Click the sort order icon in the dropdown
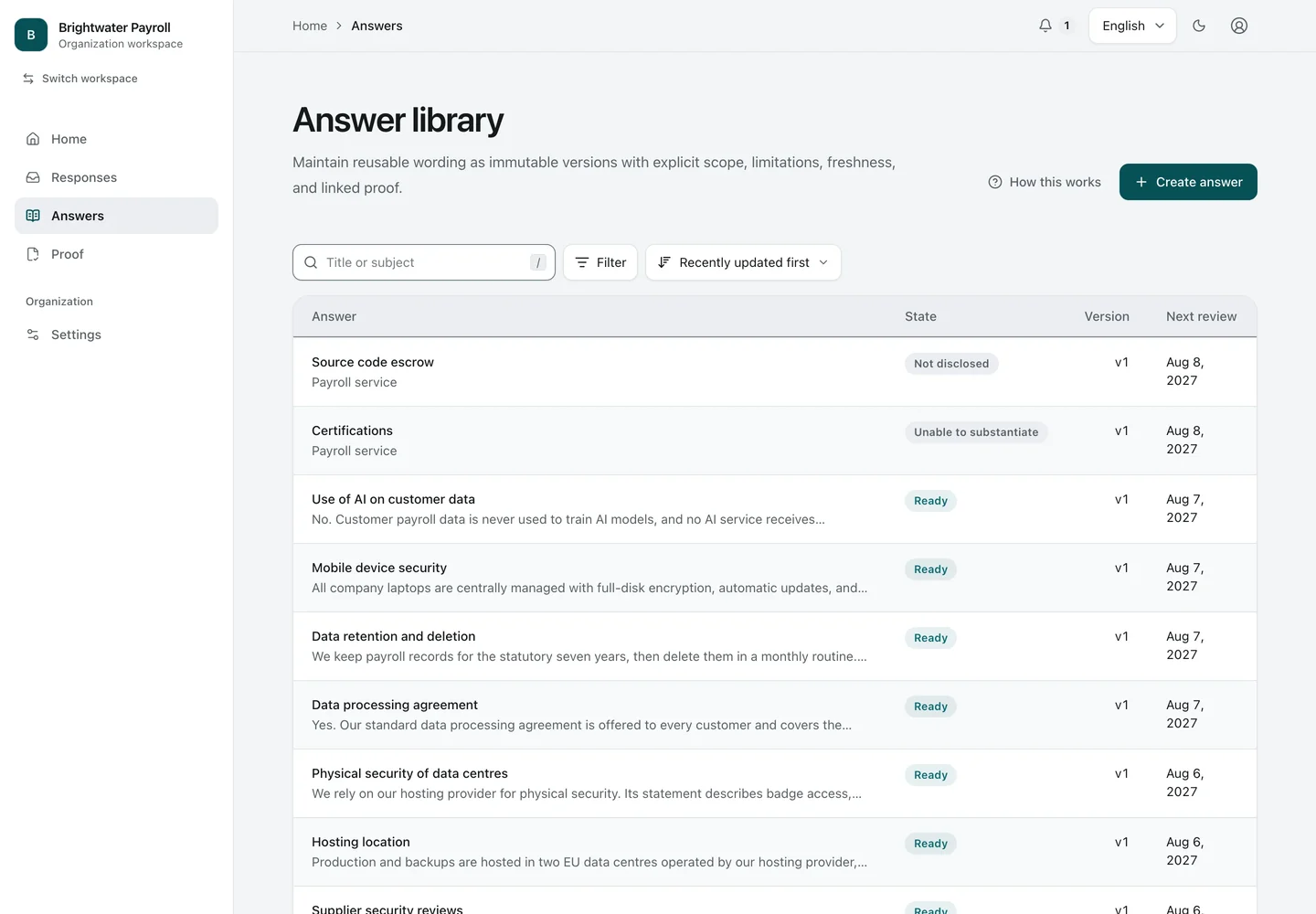 click(664, 262)
